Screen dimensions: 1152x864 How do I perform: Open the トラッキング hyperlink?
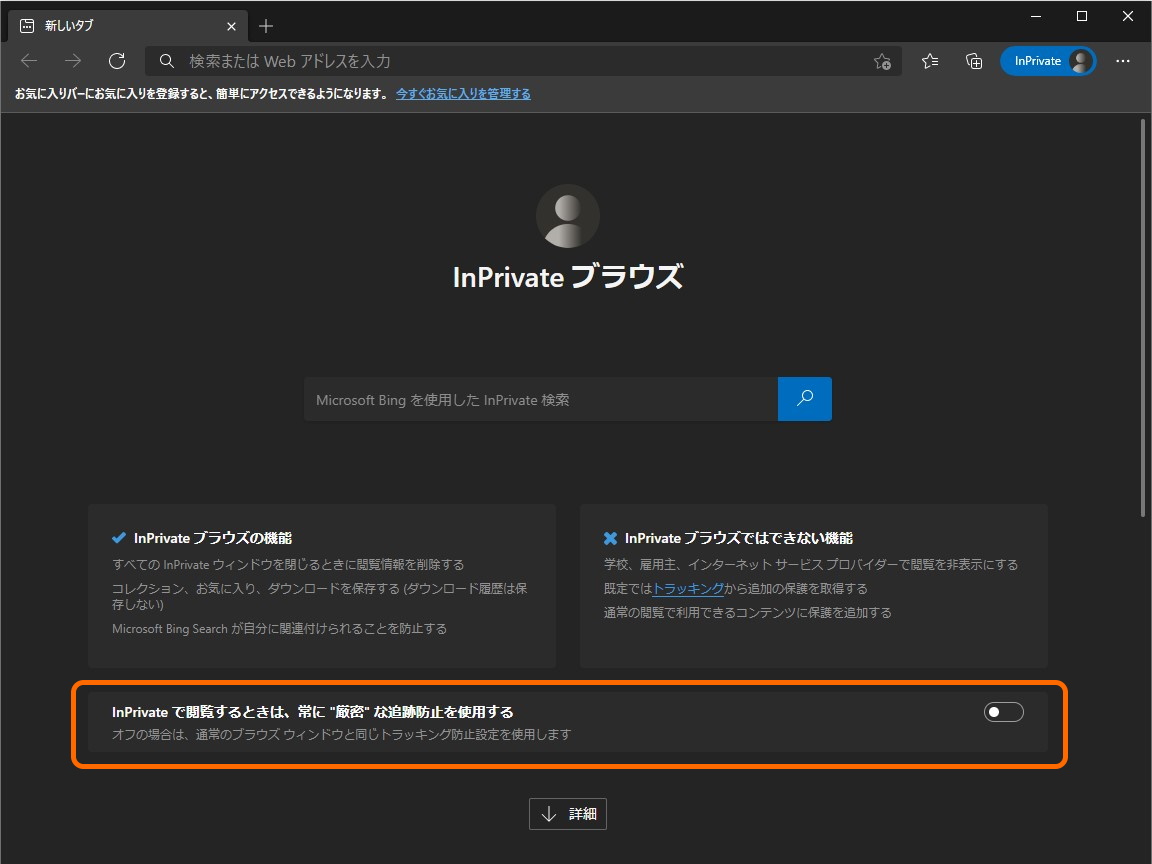[689, 588]
